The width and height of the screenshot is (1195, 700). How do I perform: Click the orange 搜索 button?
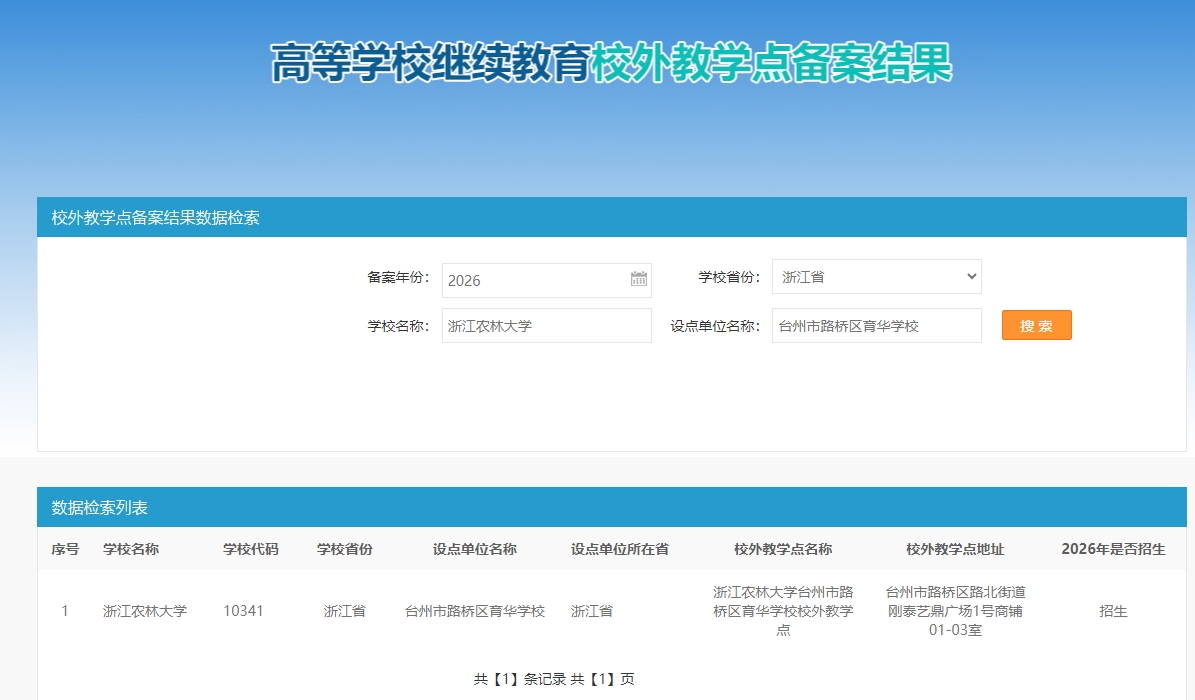(x=1036, y=326)
